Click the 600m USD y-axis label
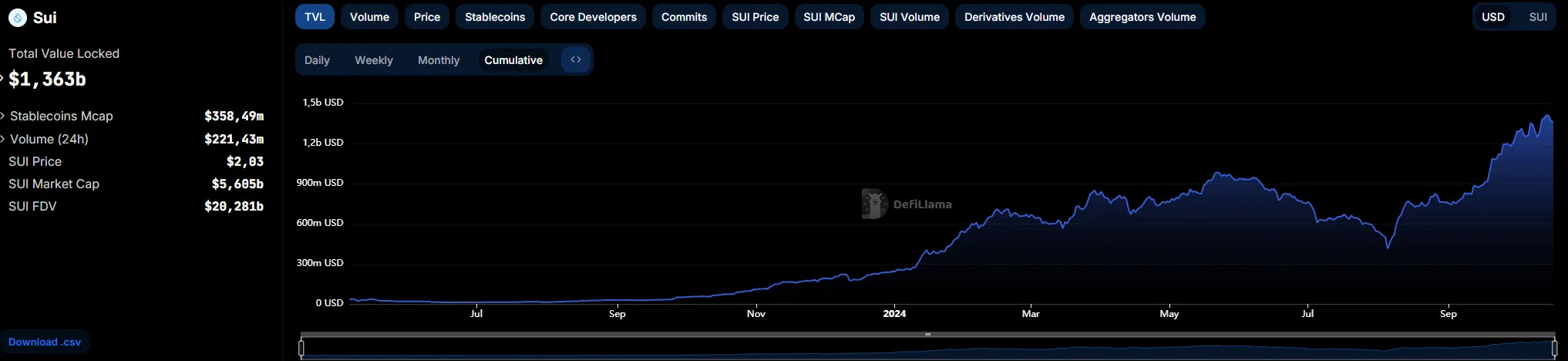Viewport: 1568px width, 361px height. [320, 222]
